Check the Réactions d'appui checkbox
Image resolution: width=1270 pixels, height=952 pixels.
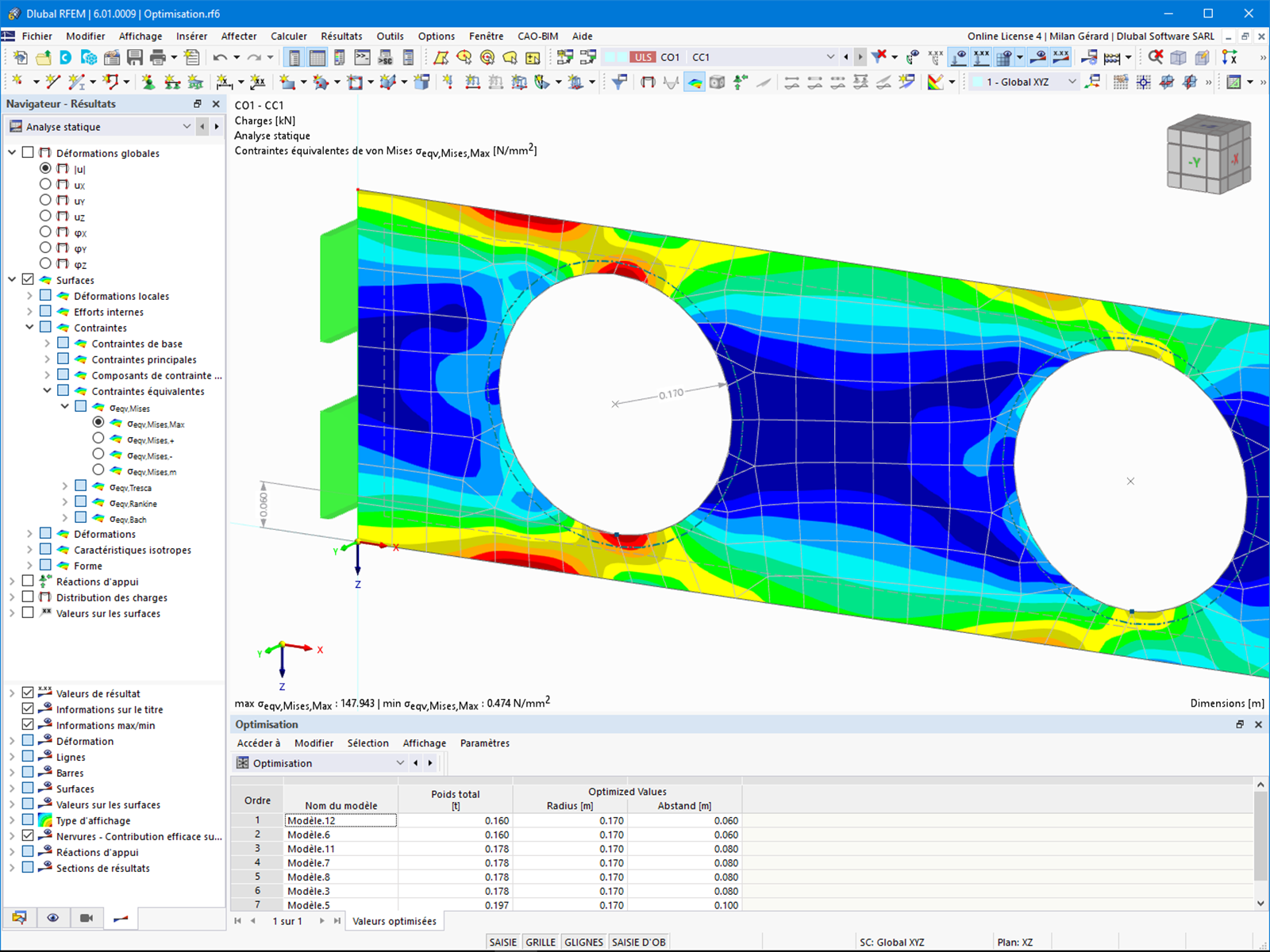[x=28, y=581]
